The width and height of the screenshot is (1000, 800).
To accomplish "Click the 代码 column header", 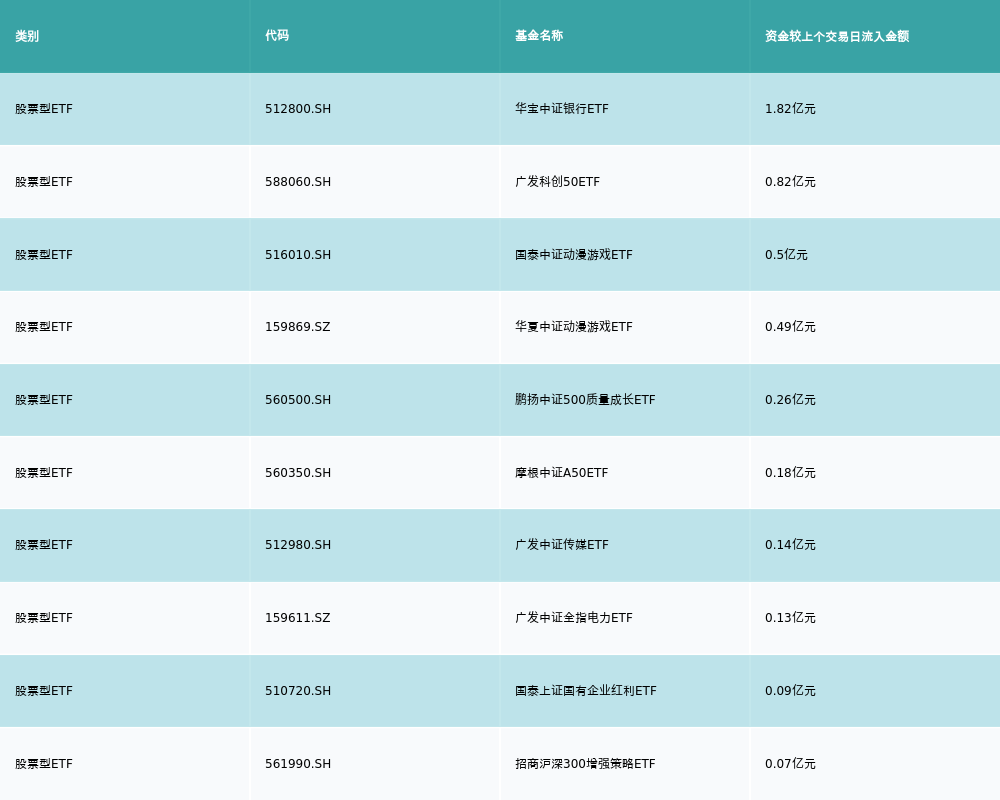I will point(277,36).
